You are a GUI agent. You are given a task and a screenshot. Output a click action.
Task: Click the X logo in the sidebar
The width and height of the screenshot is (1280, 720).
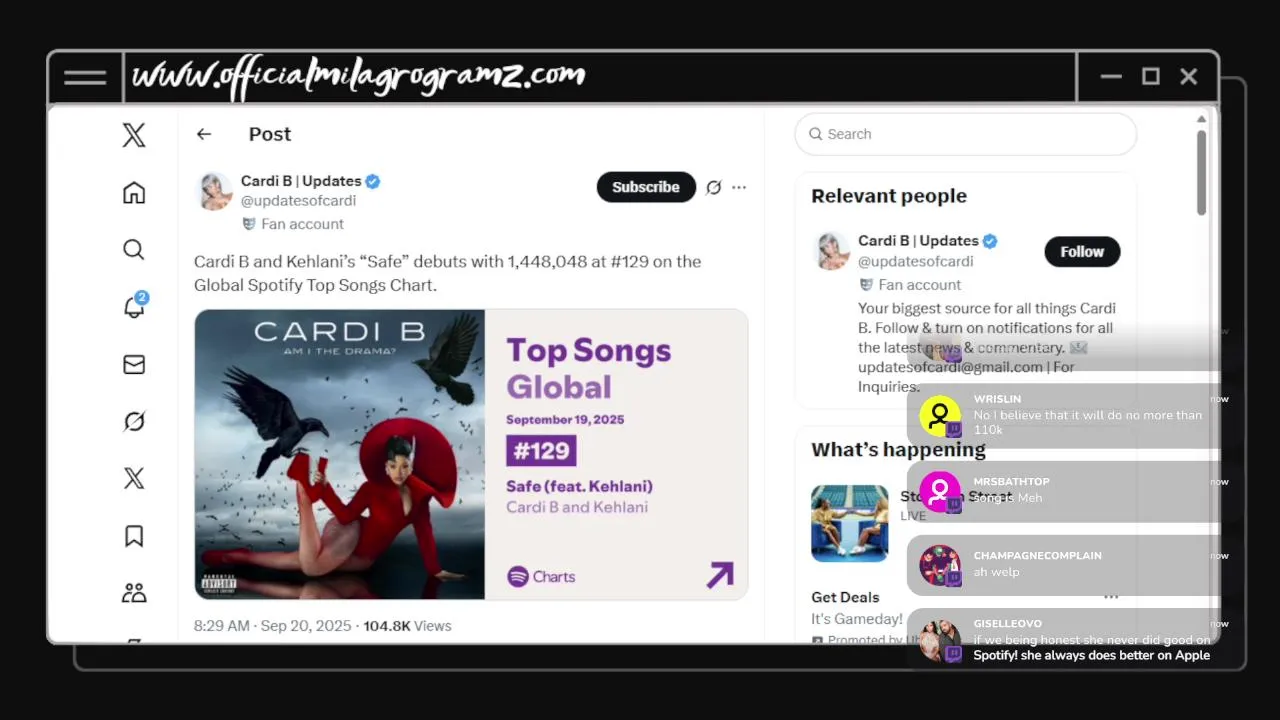click(x=134, y=135)
